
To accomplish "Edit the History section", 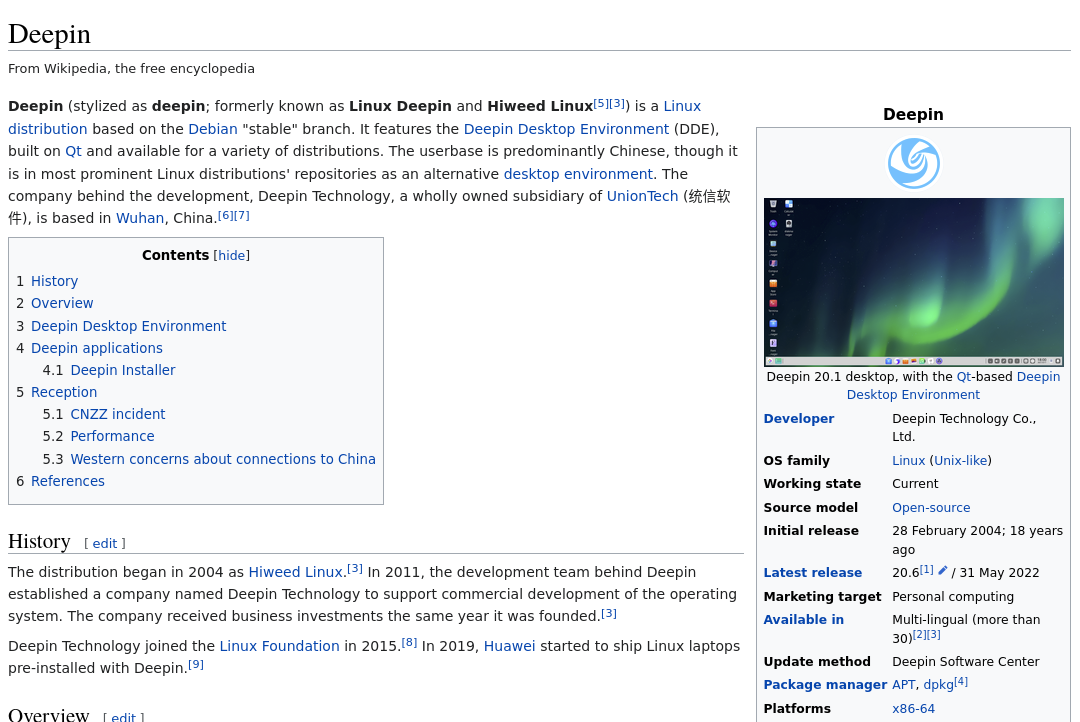I will 105,544.
